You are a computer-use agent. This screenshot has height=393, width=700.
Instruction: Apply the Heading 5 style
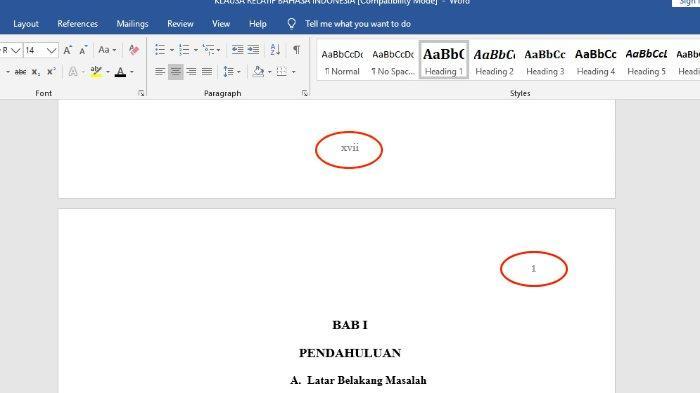[646, 60]
